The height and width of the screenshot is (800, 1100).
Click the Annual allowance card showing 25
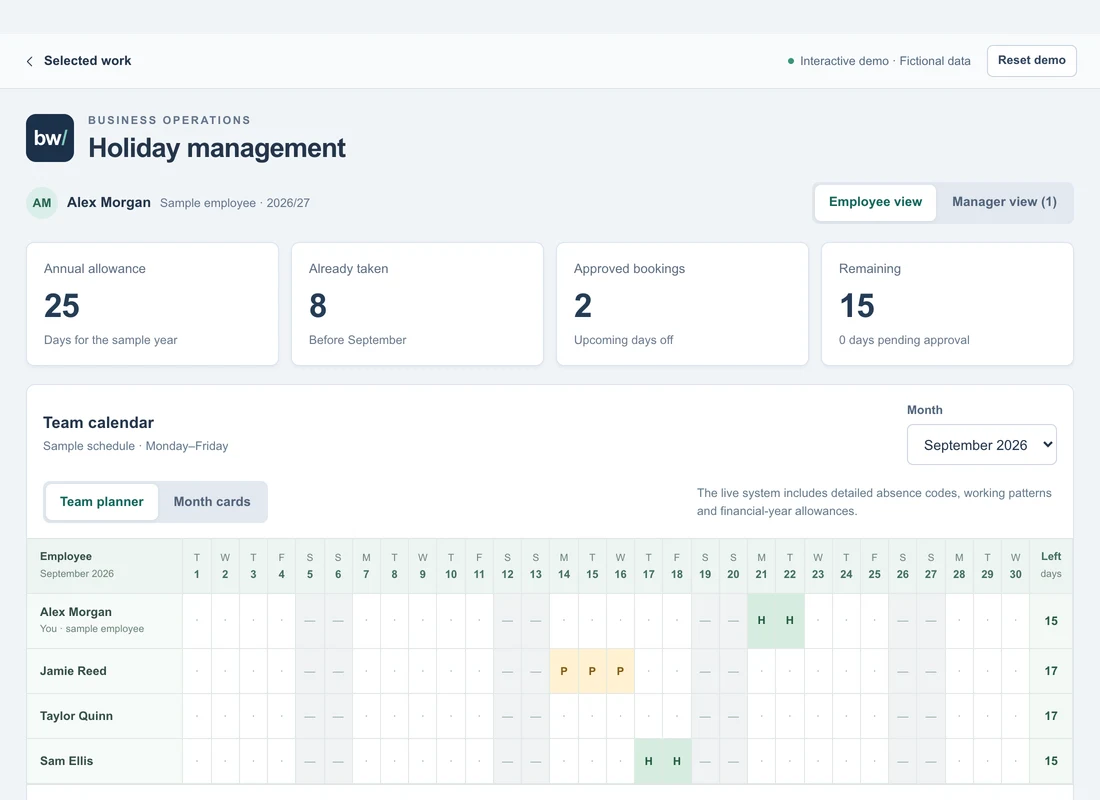[x=152, y=304]
